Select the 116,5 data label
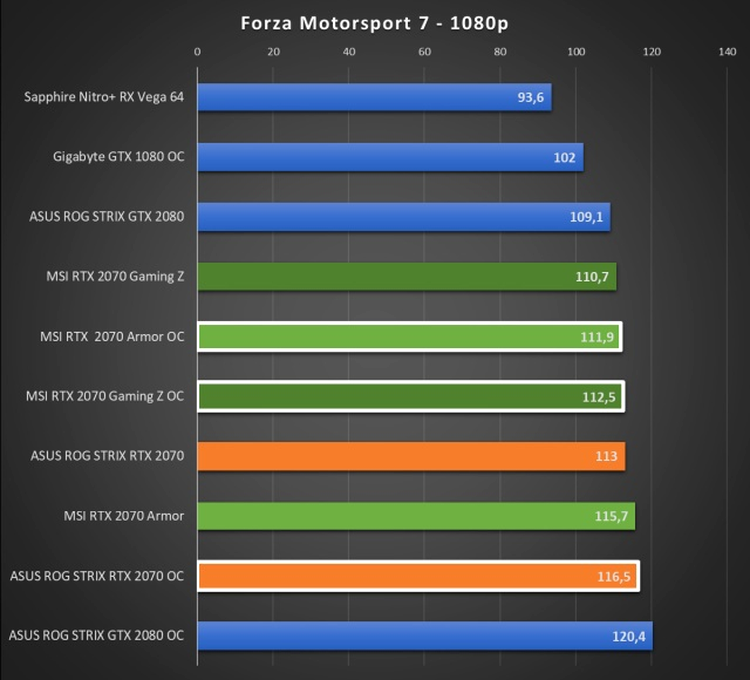 pos(614,577)
